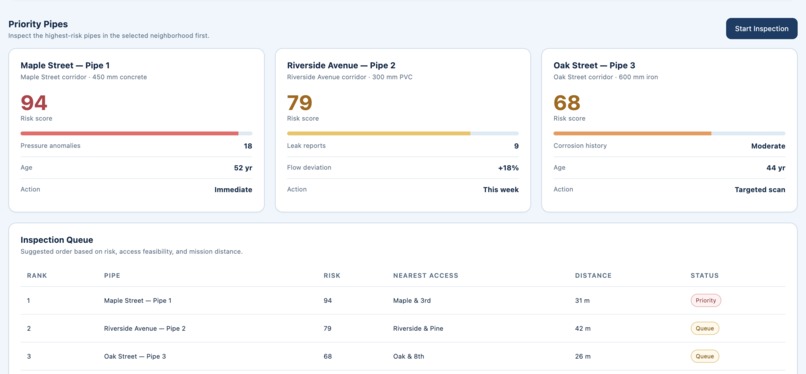Click the risk 68 cell in the queue table
The height and width of the screenshot is (374, 806).
point(327,356)
